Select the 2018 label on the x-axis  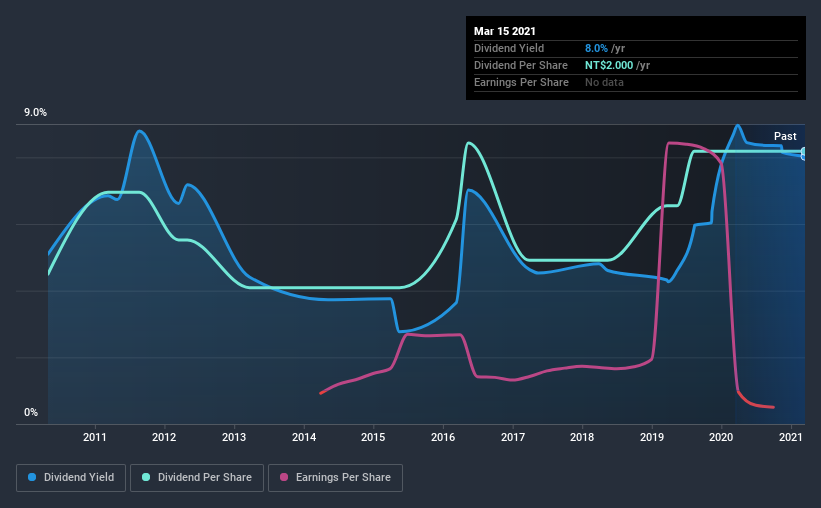(x=582, y=437)
